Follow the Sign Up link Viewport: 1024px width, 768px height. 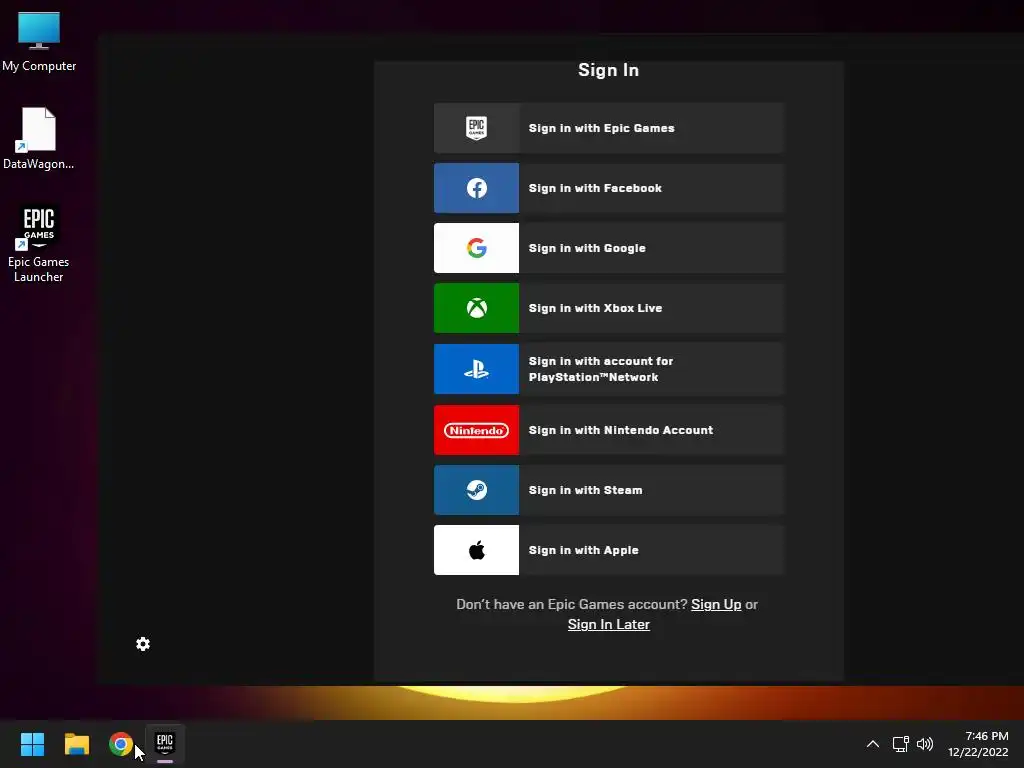pos(716,605)
